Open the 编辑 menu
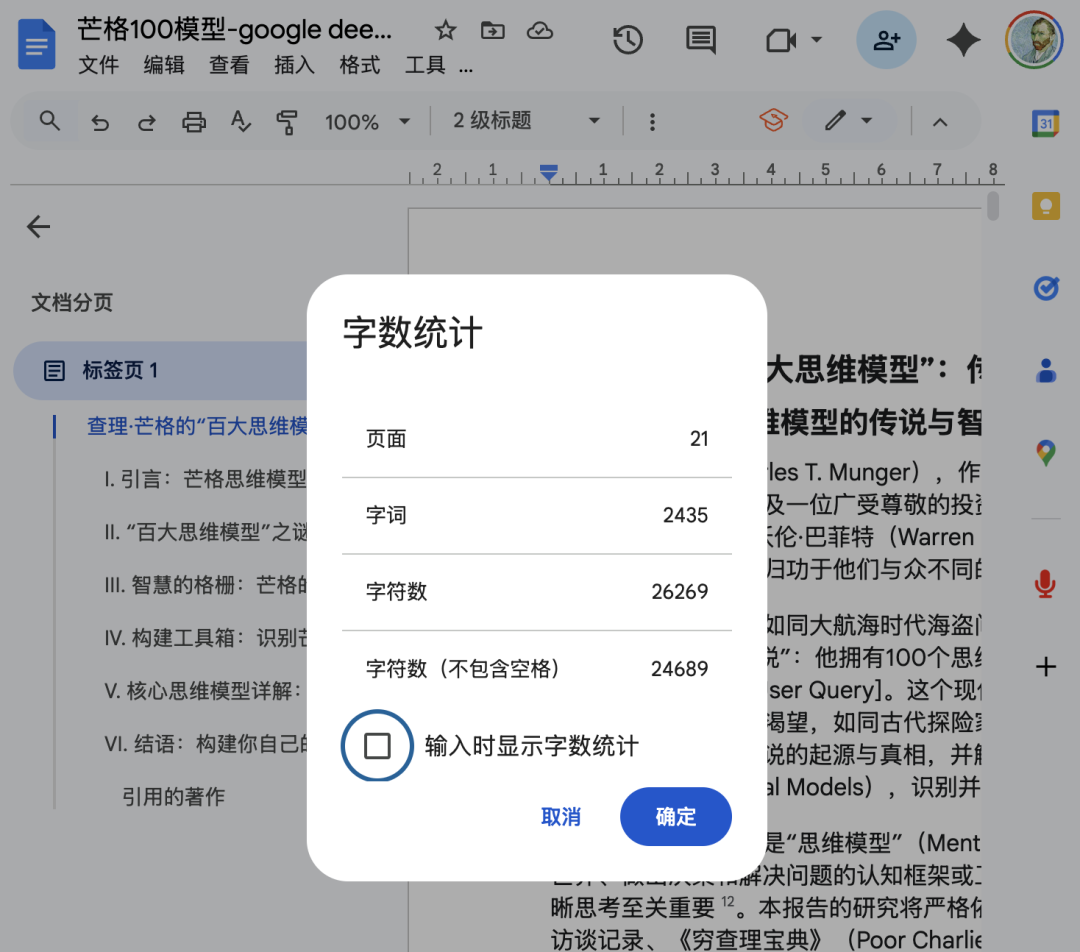Viewport: 1080px width, 952px height. [x=164, y=65]
